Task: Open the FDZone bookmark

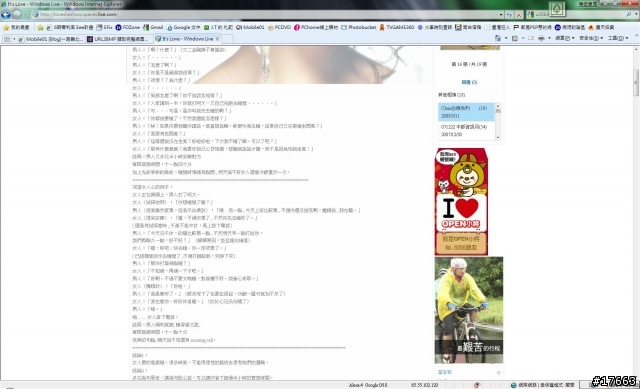Action: click(127, 27)
